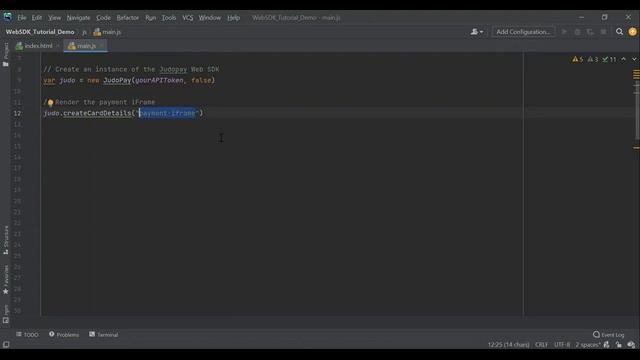Click the intention lightbulb on line 11
The image size is (640, 360).
click(x=50, y=102)
